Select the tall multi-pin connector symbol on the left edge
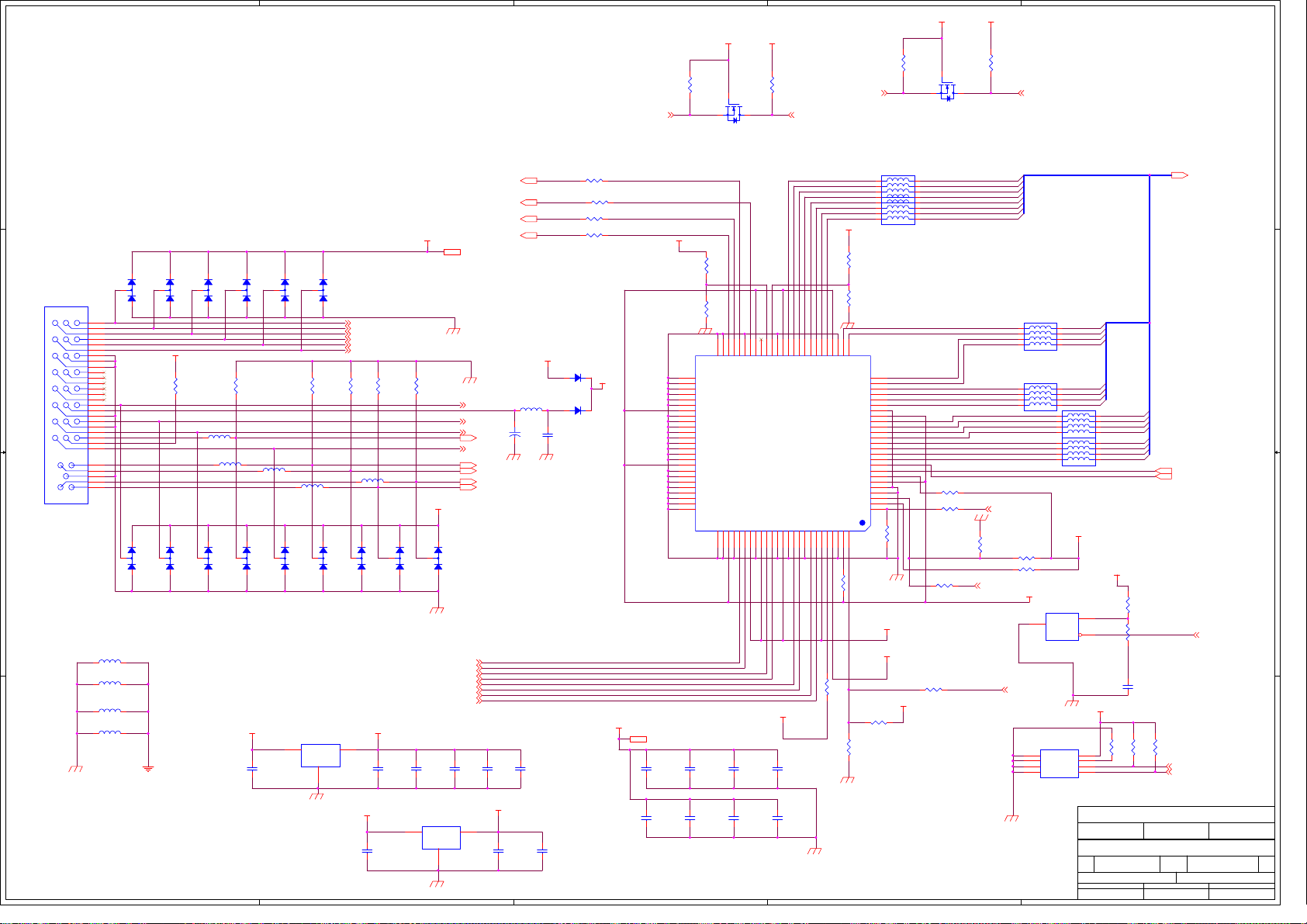 66,405
